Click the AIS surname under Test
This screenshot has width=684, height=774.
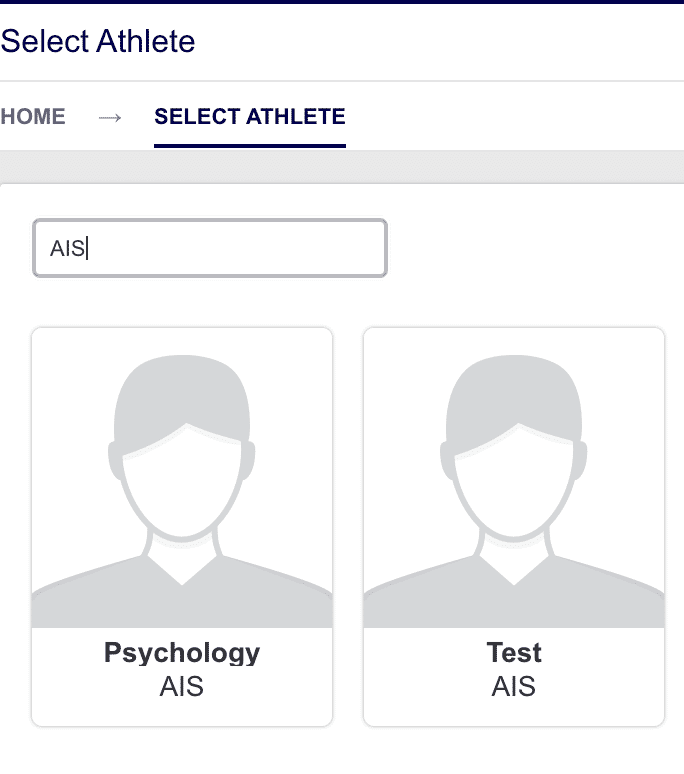tap(513, 686)
